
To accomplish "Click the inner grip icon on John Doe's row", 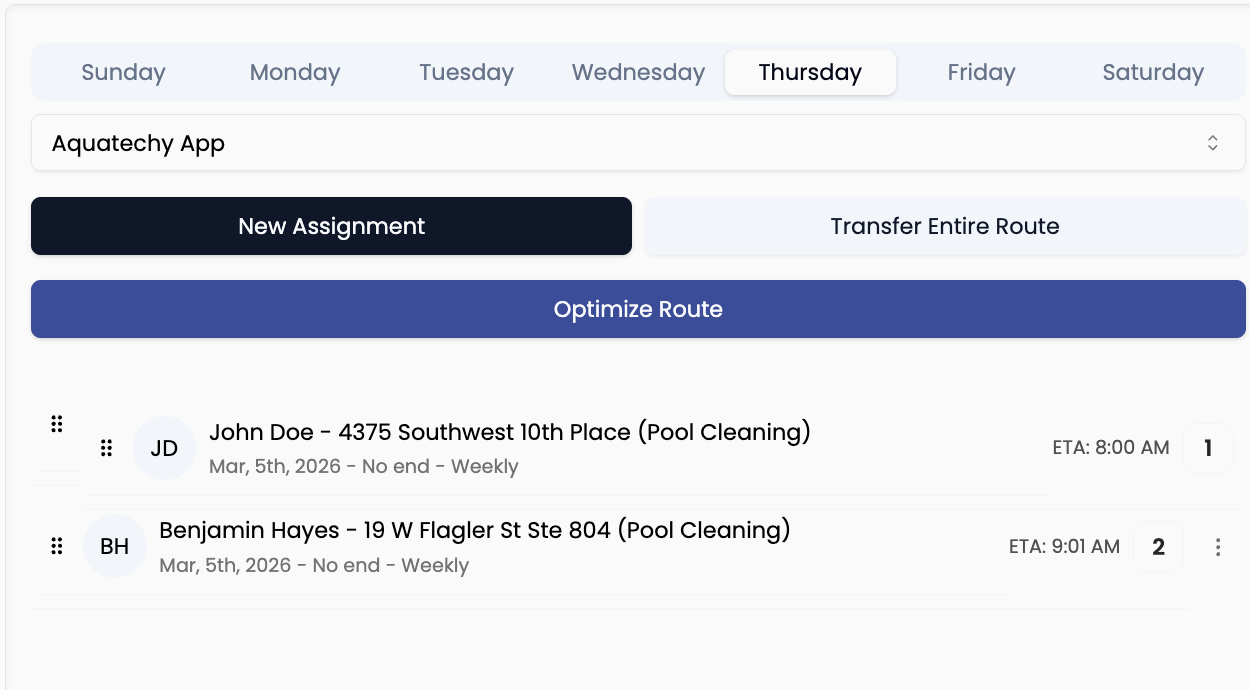I will pyautogui.click(x=106, y=448).
